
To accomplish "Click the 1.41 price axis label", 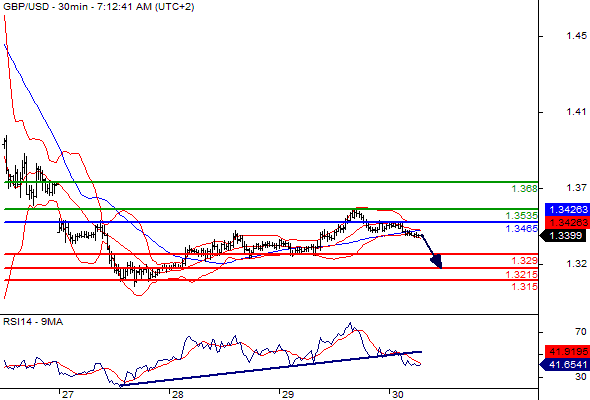I will (x=576, y=112).
